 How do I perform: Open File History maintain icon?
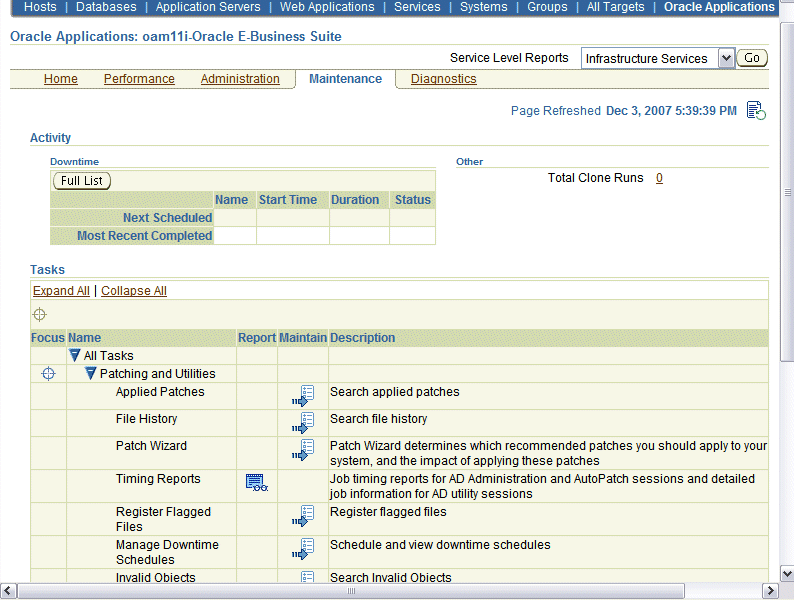303,423
